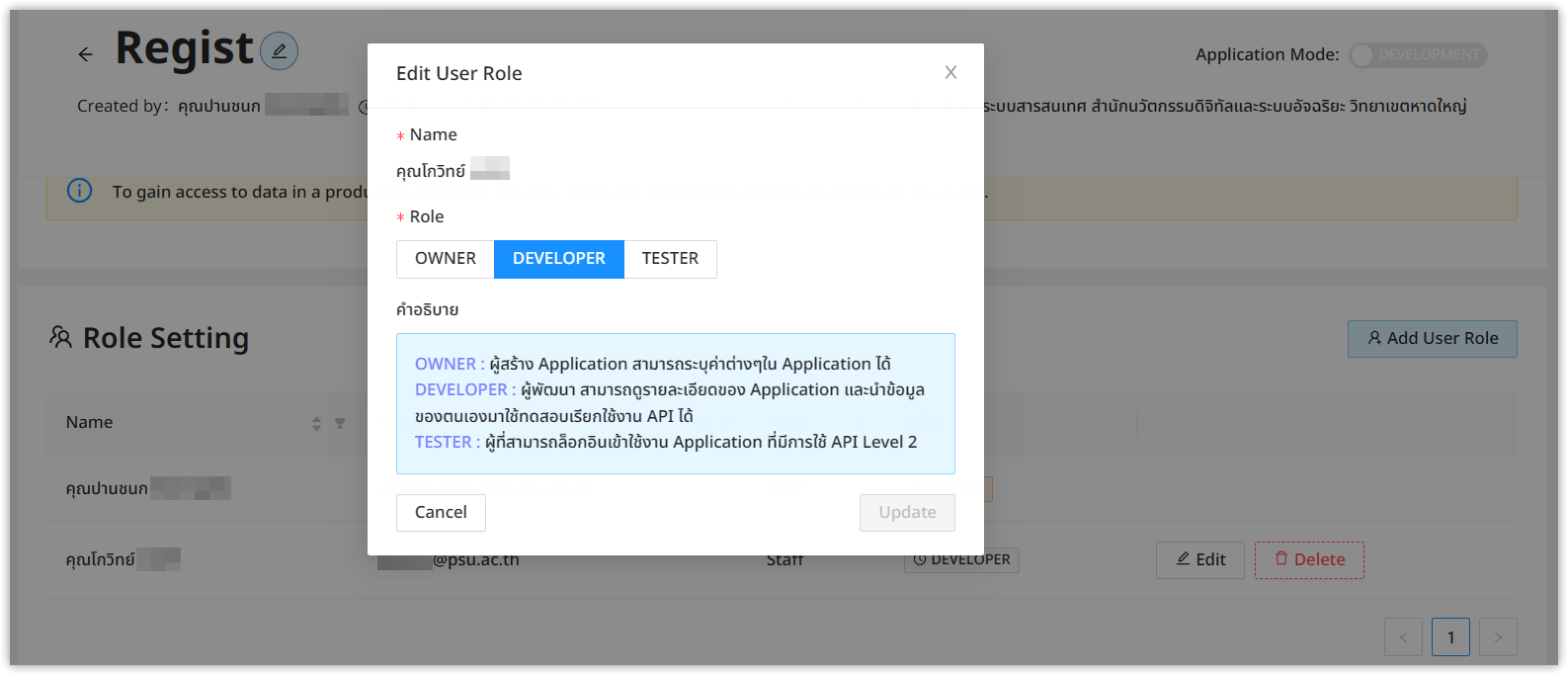The image size is (1568, 675).
Task: Select page 1 in pagination
Action: pos(1450,637)
